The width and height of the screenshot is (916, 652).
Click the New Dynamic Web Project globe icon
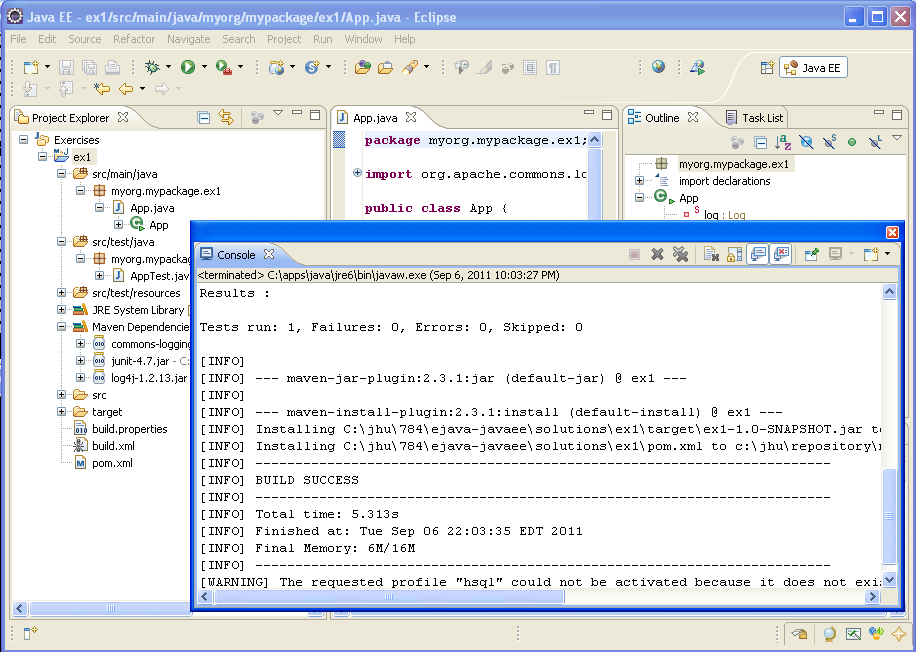[x=276, y=67]
